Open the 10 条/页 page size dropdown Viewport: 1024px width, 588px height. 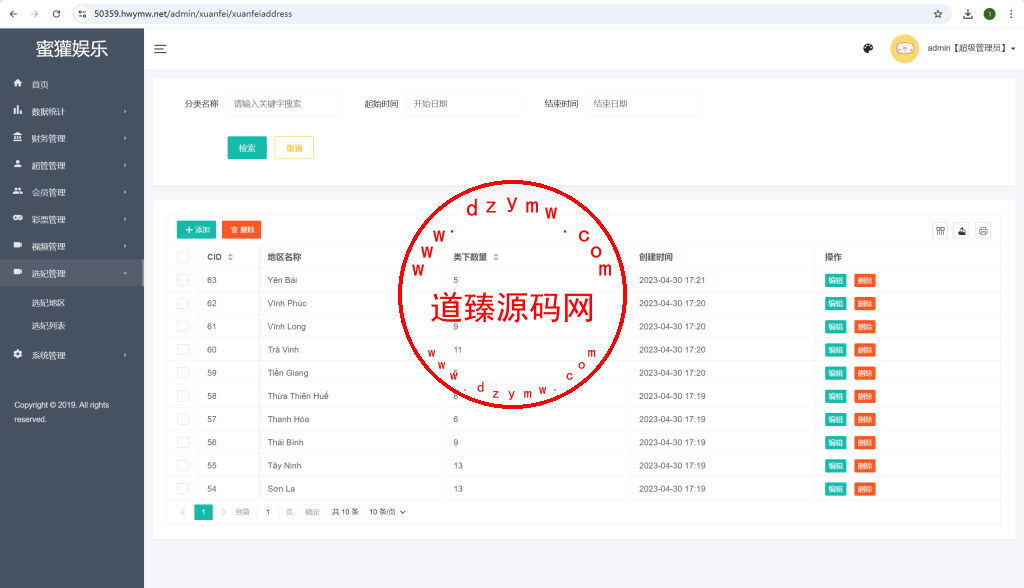tap(387, 512)
